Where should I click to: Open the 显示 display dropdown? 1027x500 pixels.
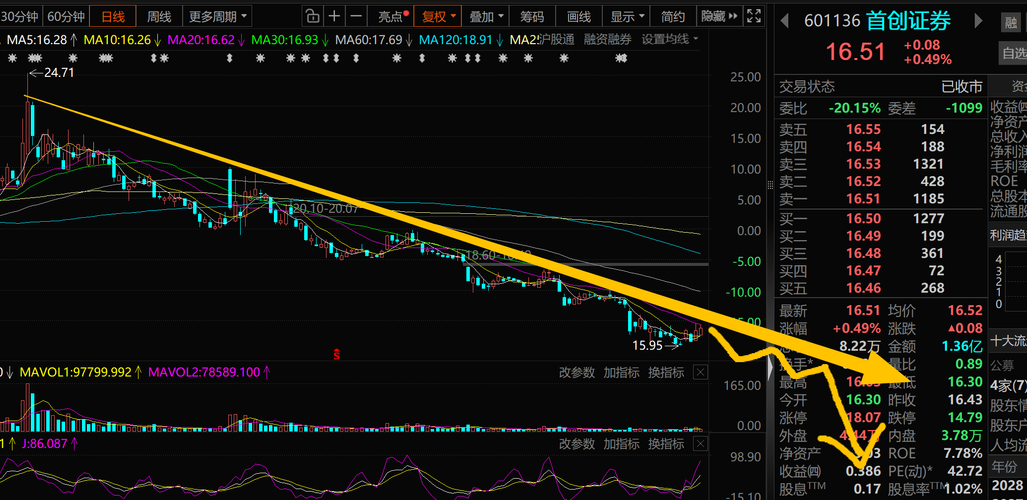(x=627, y=16)
